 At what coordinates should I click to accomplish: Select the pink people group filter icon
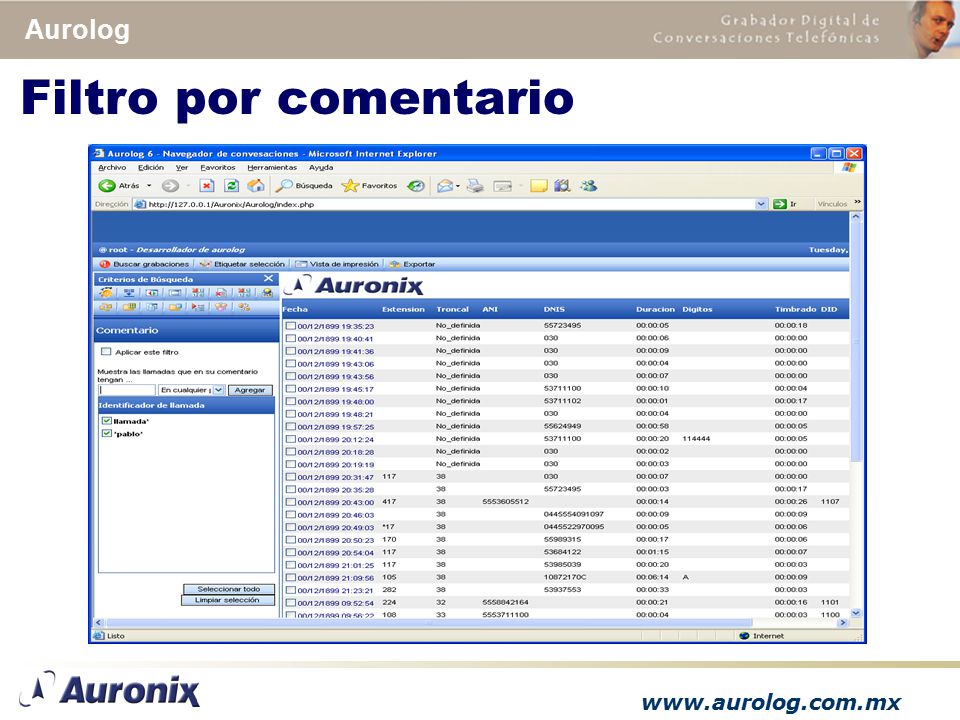220,307
